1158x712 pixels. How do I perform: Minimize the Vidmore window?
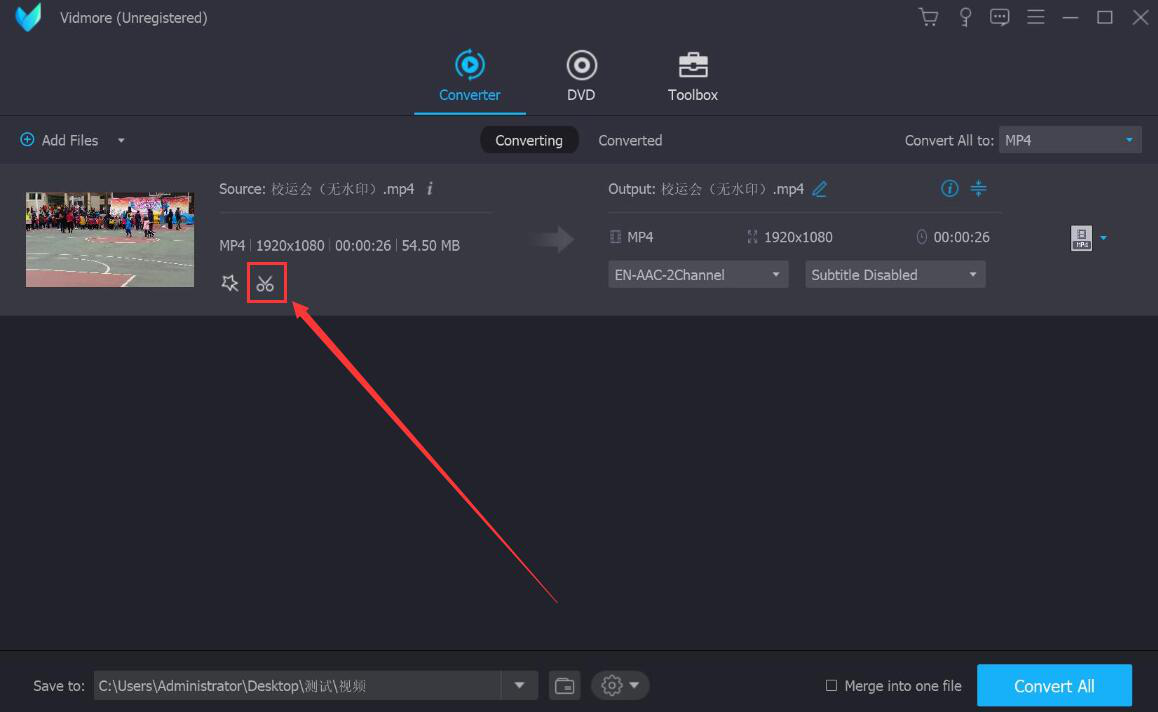1070,17
